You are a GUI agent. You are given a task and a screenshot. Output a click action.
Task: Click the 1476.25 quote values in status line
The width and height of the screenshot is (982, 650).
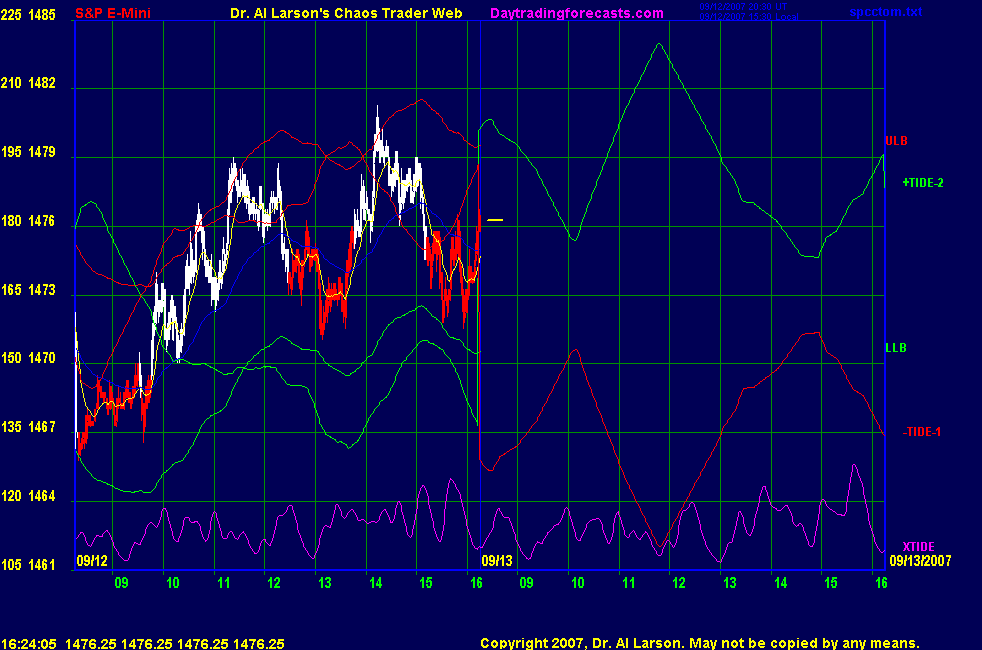[175, 644]
